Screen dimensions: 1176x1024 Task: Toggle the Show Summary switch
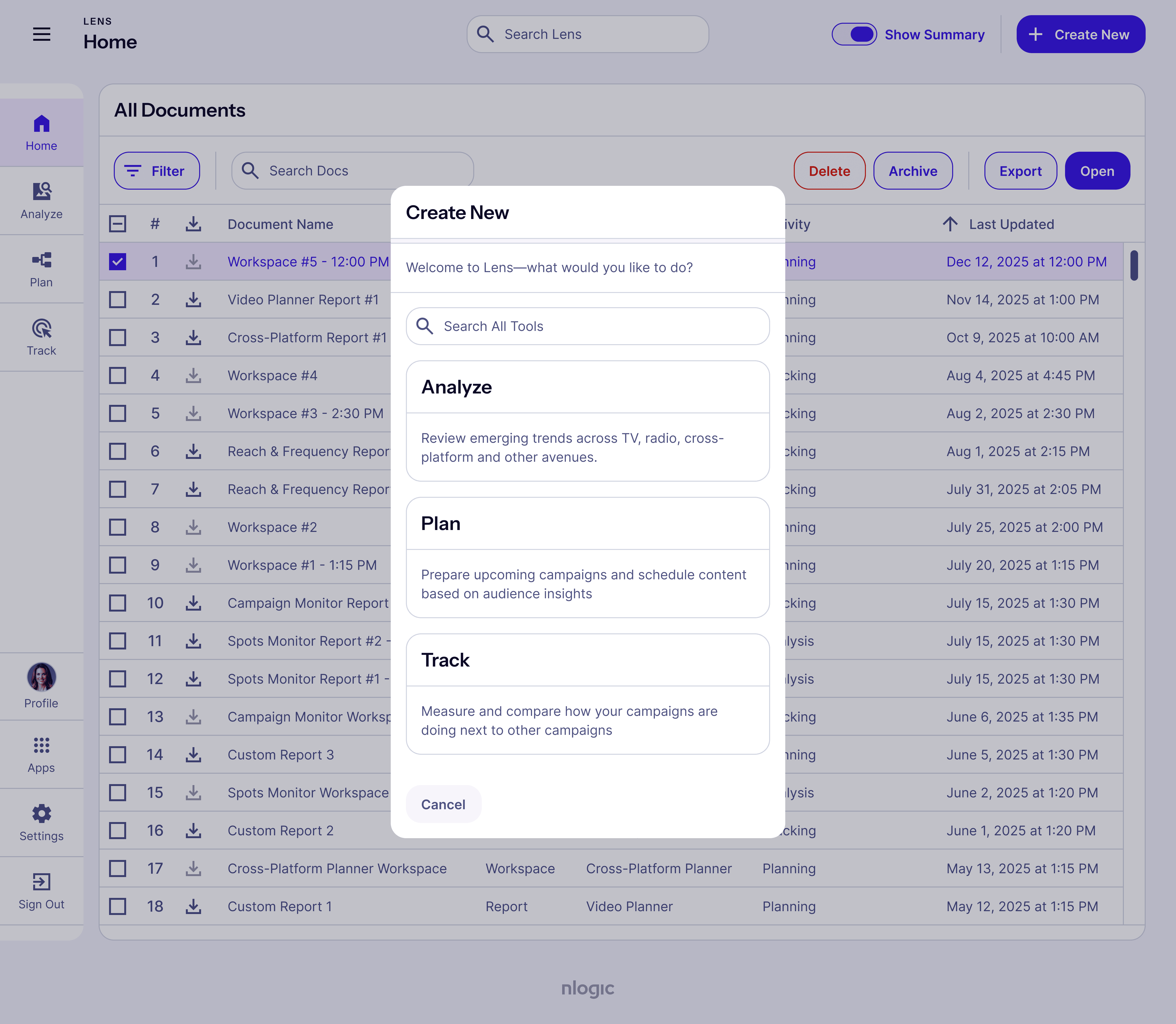pos(854,34)
